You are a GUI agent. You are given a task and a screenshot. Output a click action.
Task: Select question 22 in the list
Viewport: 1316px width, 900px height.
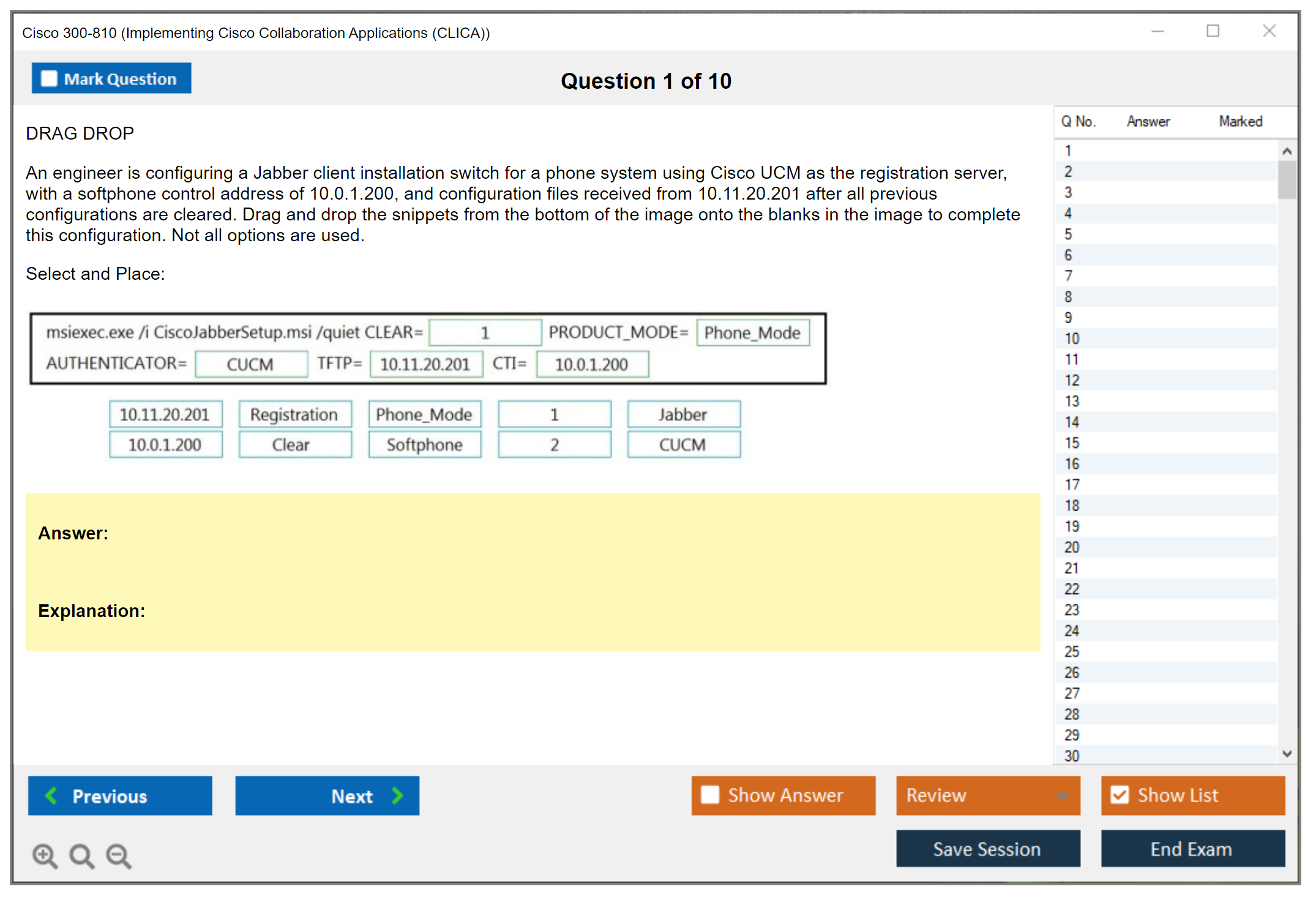(x=1072, y=589)
